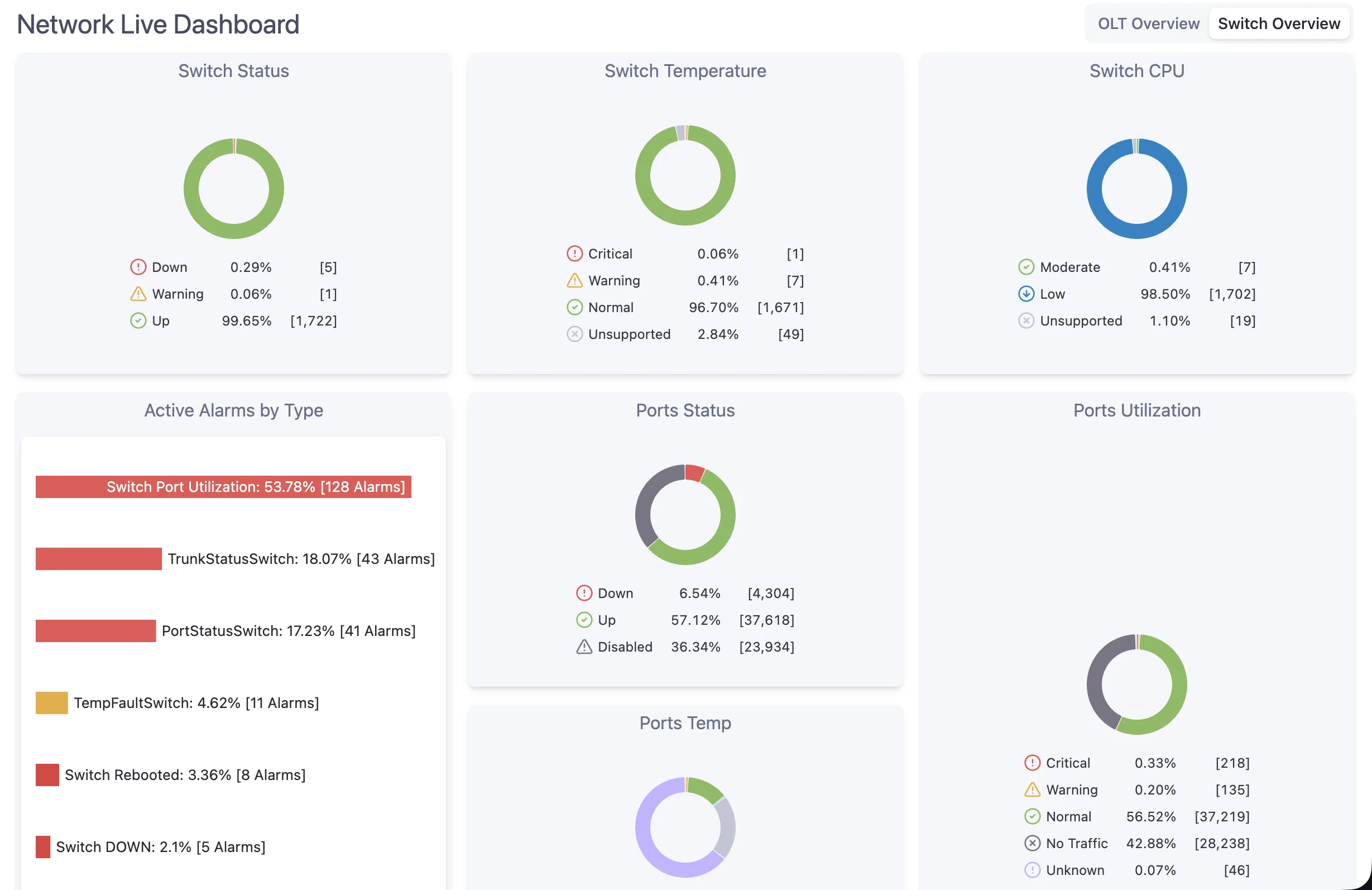Expand the Switch Status donut chart

233,189
